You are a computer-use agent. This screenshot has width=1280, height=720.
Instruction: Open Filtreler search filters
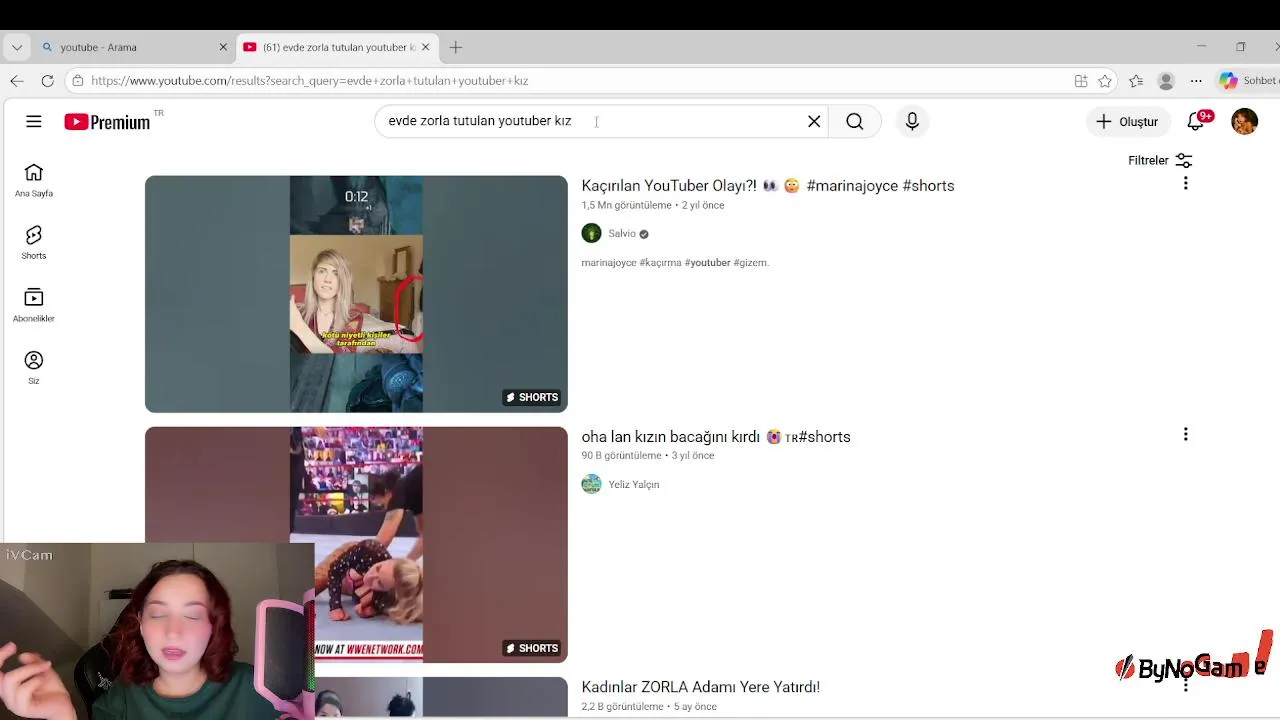pos(1160,160)
